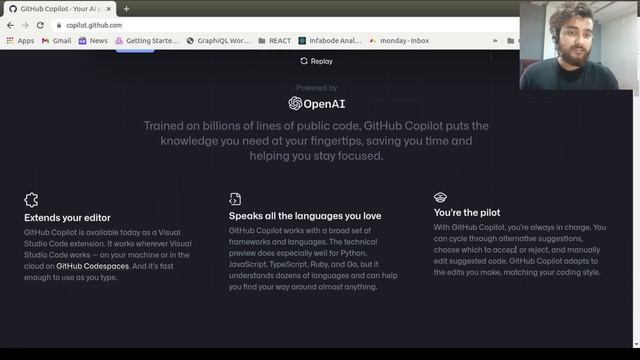This screenshot has width=640, height=360.
Task: Open the GraphiQL Wor... bookmark
Action: [x=218, y=41]
